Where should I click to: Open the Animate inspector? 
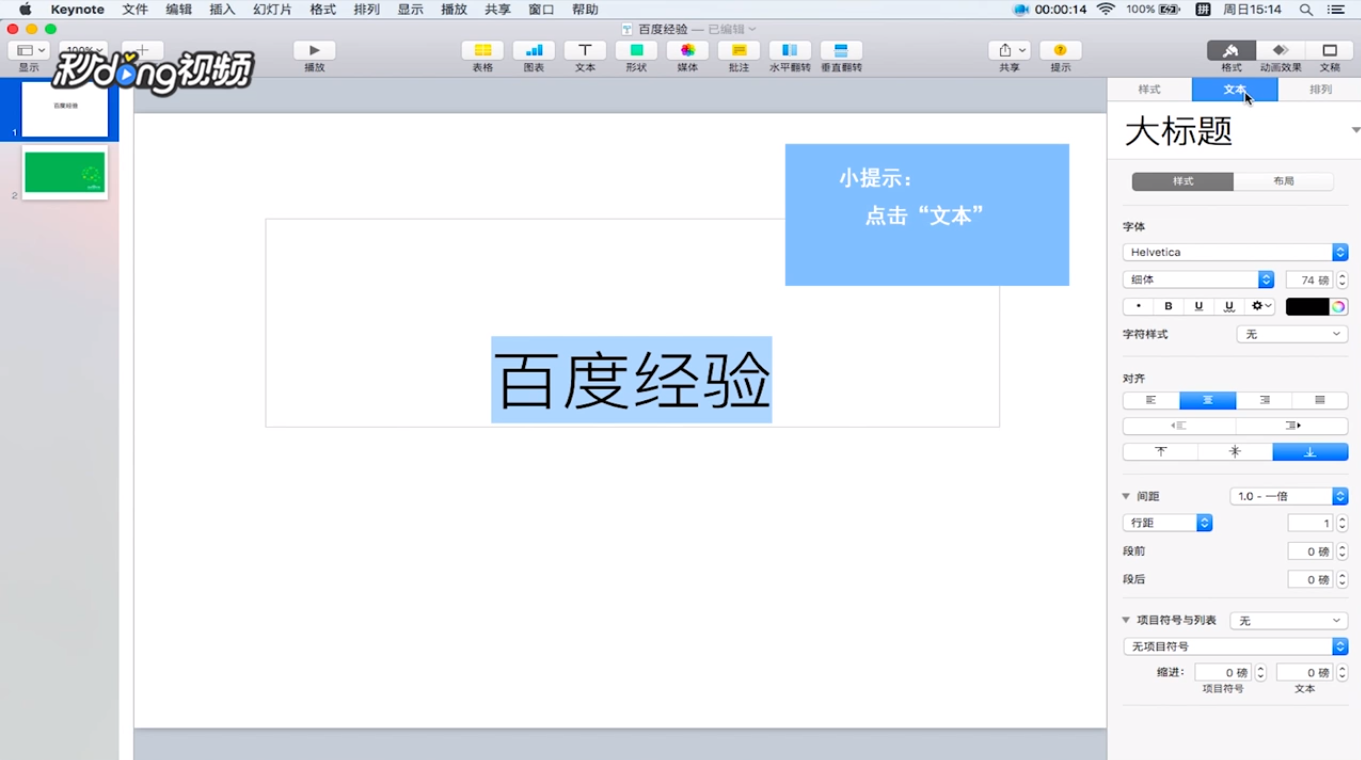[x=1280, y=50]
